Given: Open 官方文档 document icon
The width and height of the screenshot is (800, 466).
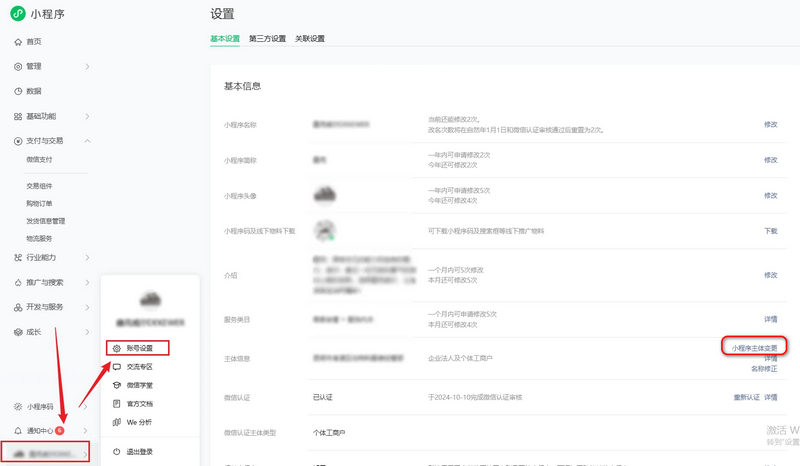Looking at the screenshot, I should tap(117, 404).
